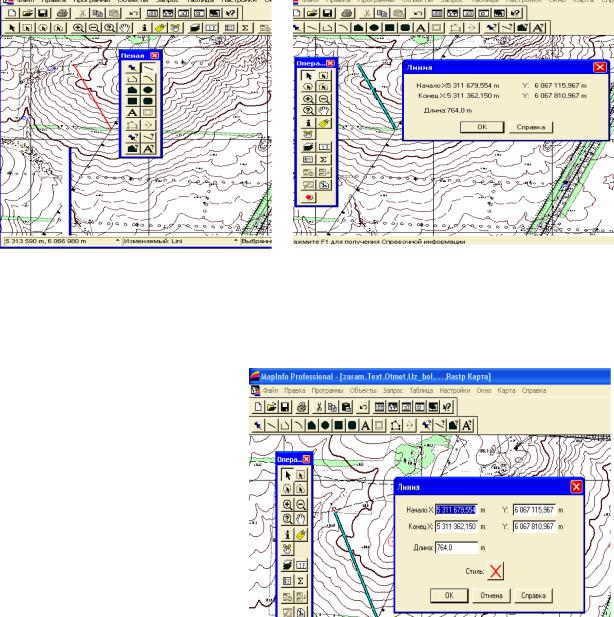614x617 pixels.
Task: Open the Правка menu in MapInfo Professional window
Action: 295,390
